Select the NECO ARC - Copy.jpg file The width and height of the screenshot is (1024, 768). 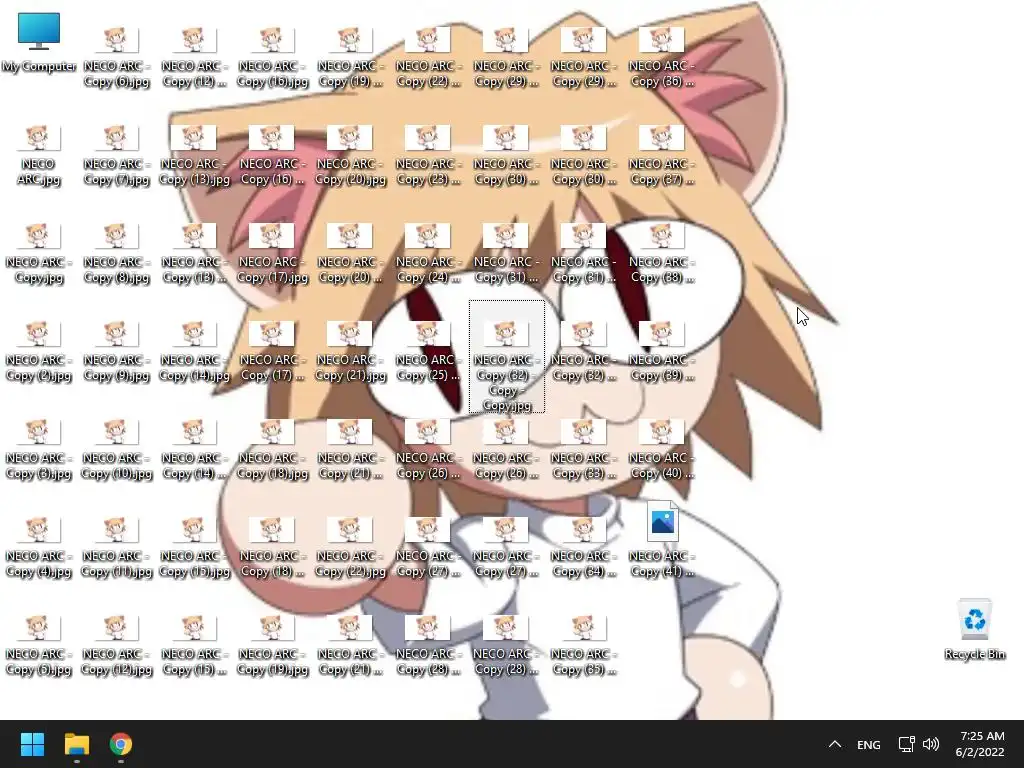click(x=38, y=253)
